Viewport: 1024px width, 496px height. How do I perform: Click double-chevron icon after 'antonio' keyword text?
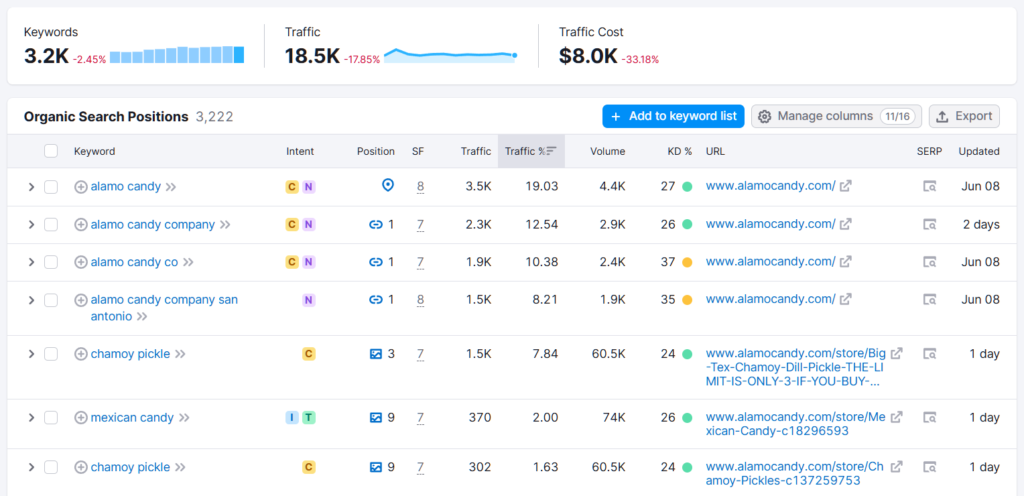[142, 317]
